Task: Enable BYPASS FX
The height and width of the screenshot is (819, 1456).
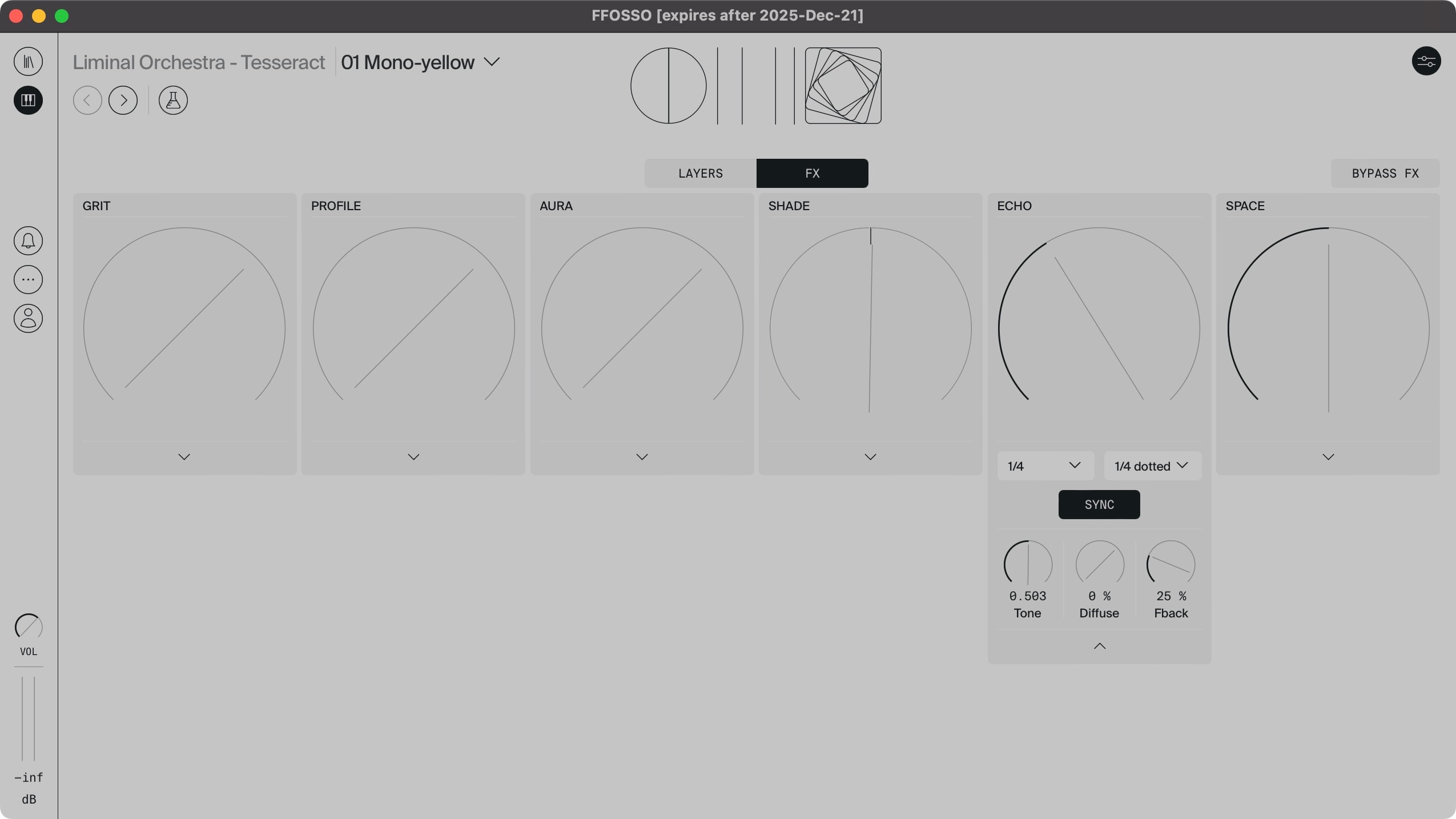Action: click(1384, 173)
